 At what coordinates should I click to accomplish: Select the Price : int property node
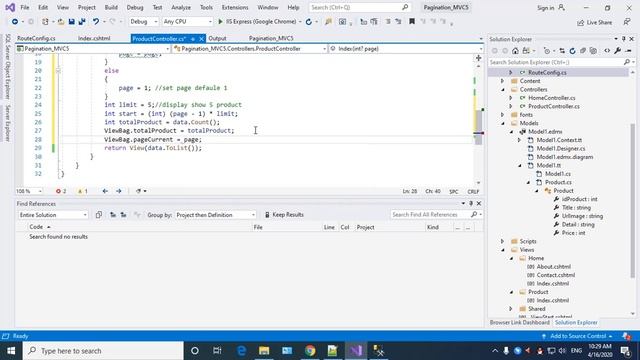click(x=573, y=233)
